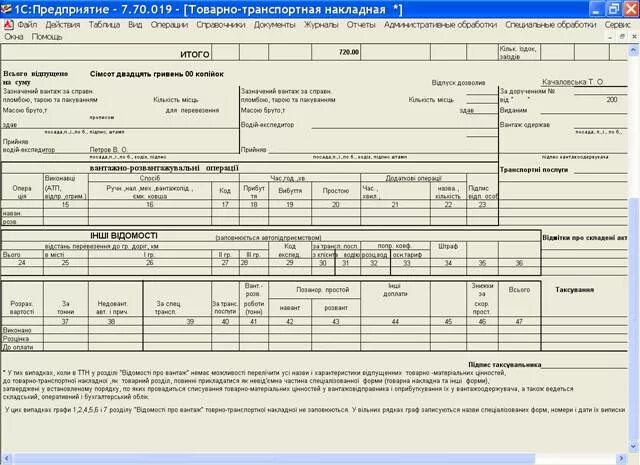Close the inner document window
The height and width of the screenshot is (465, 640).
634,37
